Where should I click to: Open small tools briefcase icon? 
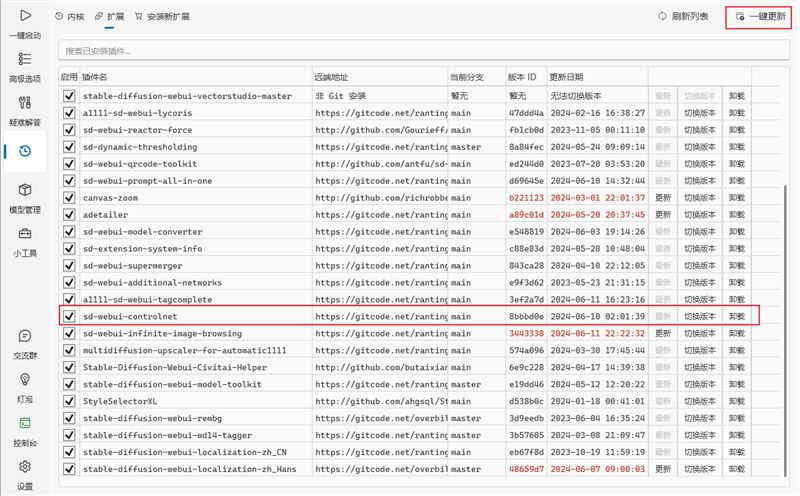(24, 234)
